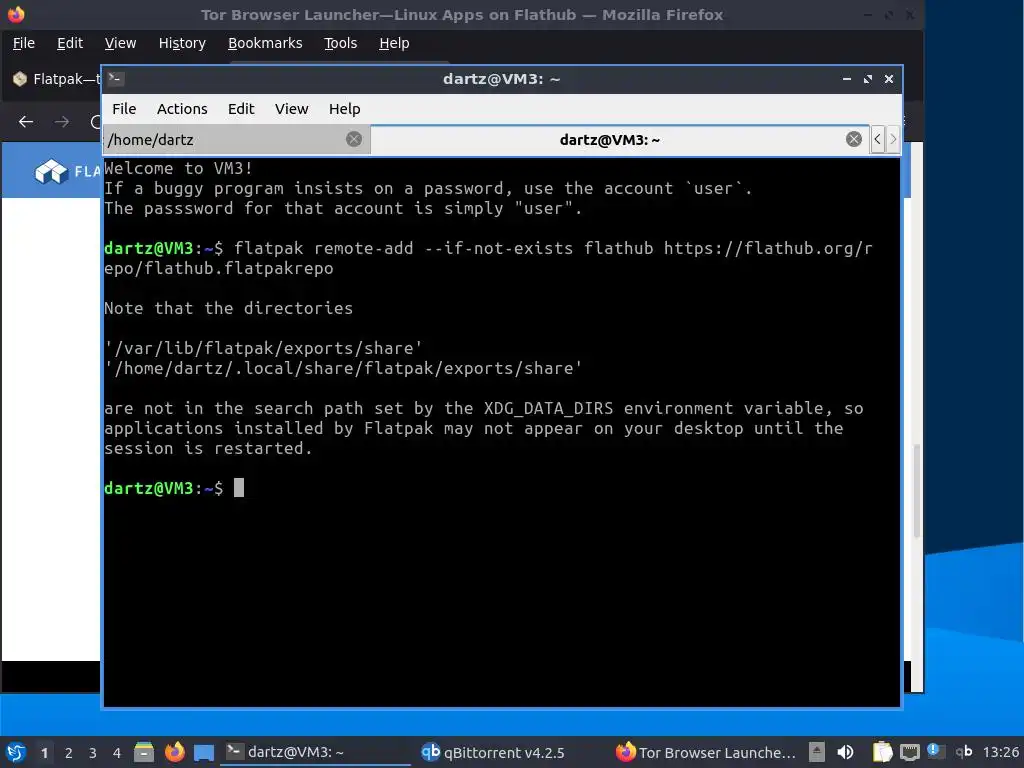This screenshot has width=1024, height=768.
Task: Switch to workspace 3
Action: pos(93,753)
